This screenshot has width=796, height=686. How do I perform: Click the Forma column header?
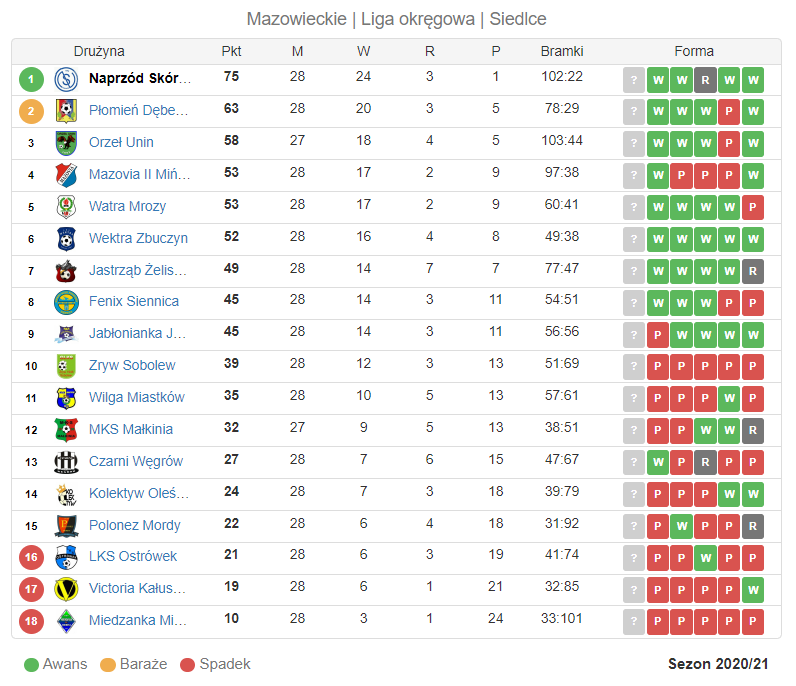[693, 51]
